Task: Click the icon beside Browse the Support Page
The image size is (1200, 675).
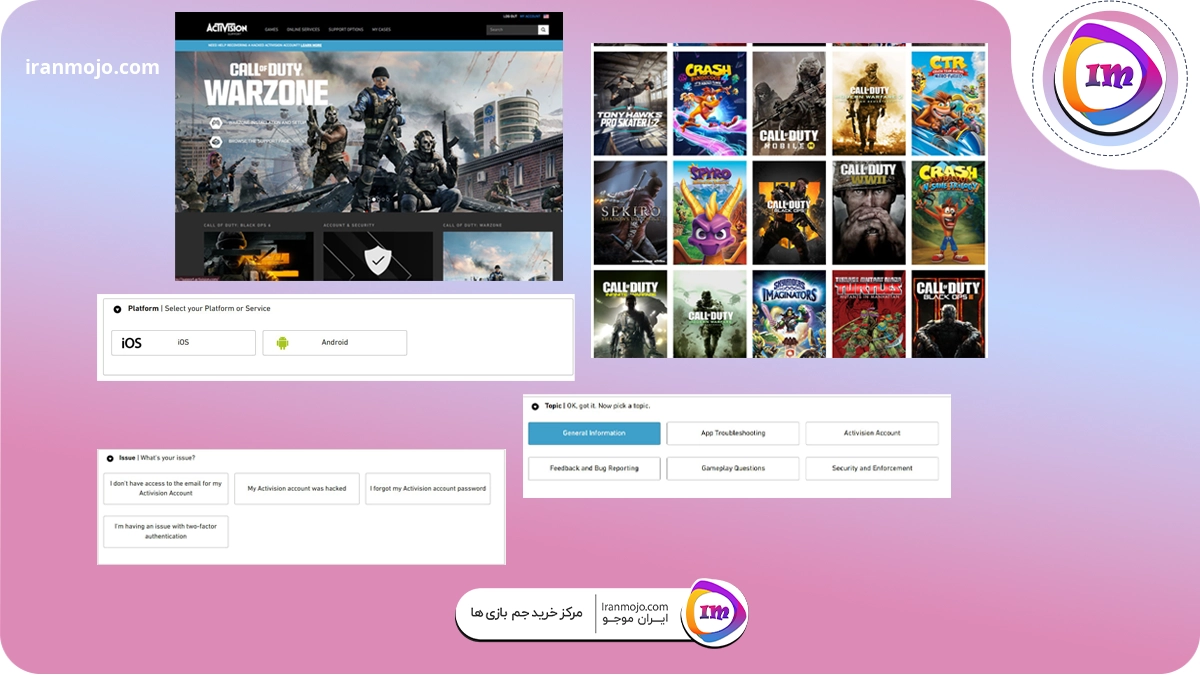Action: click(215, 142)
